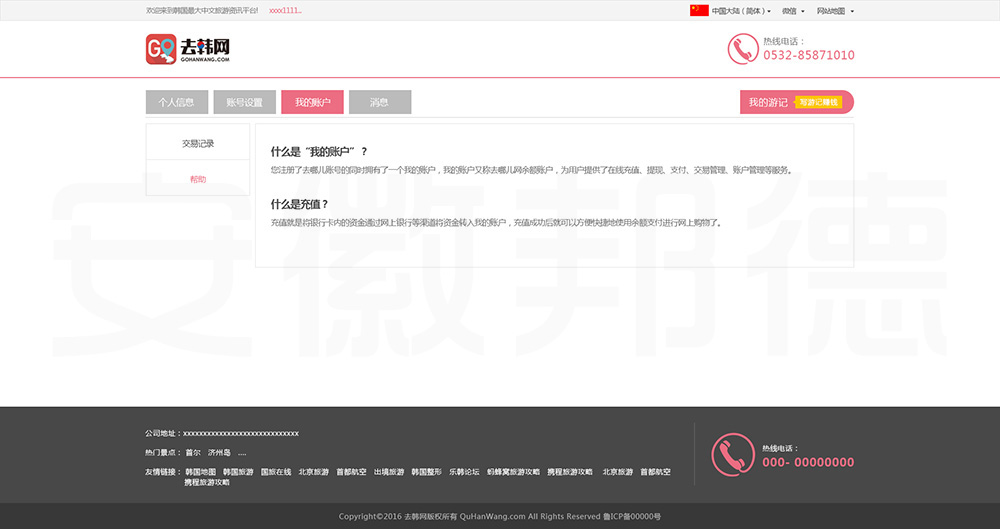Click the 韩国地图 friendly link

(200, 471)
